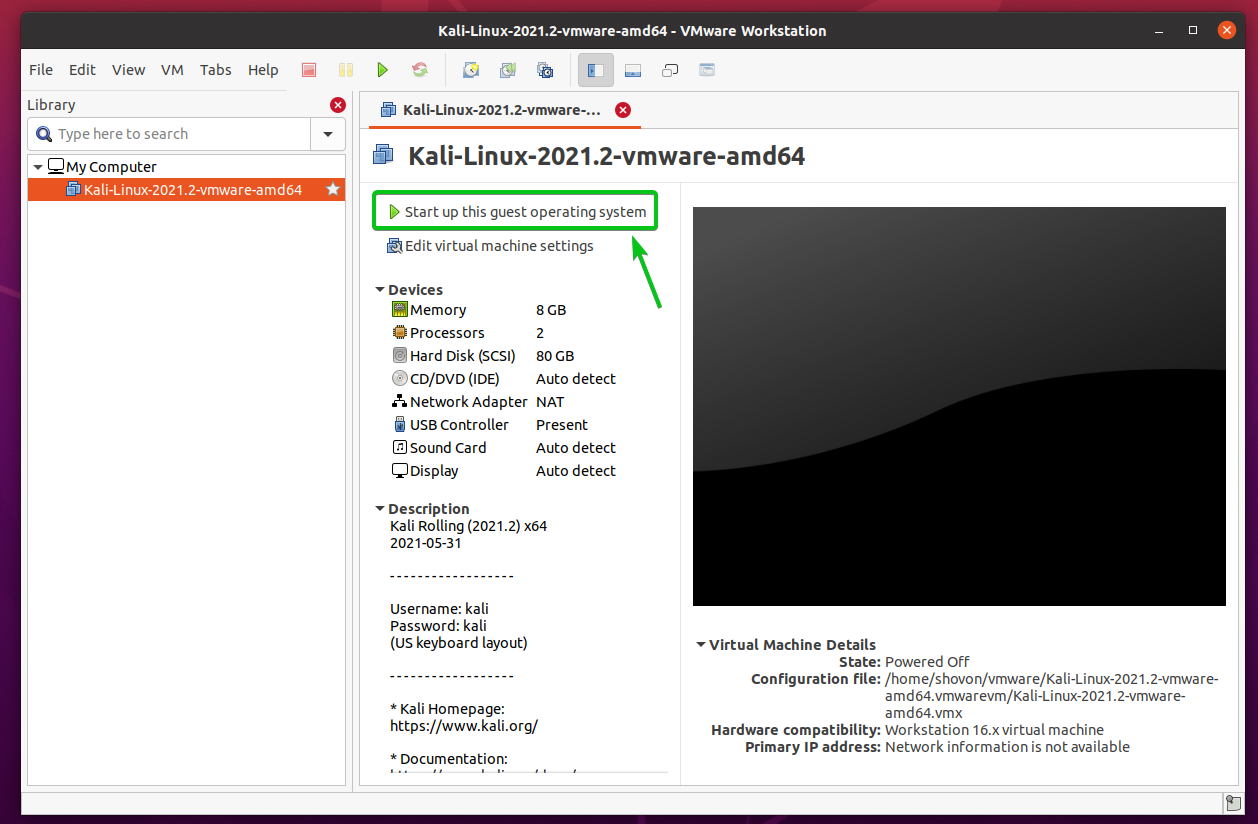
Task: Collapse the Devices section
Action: coord(380,289)
